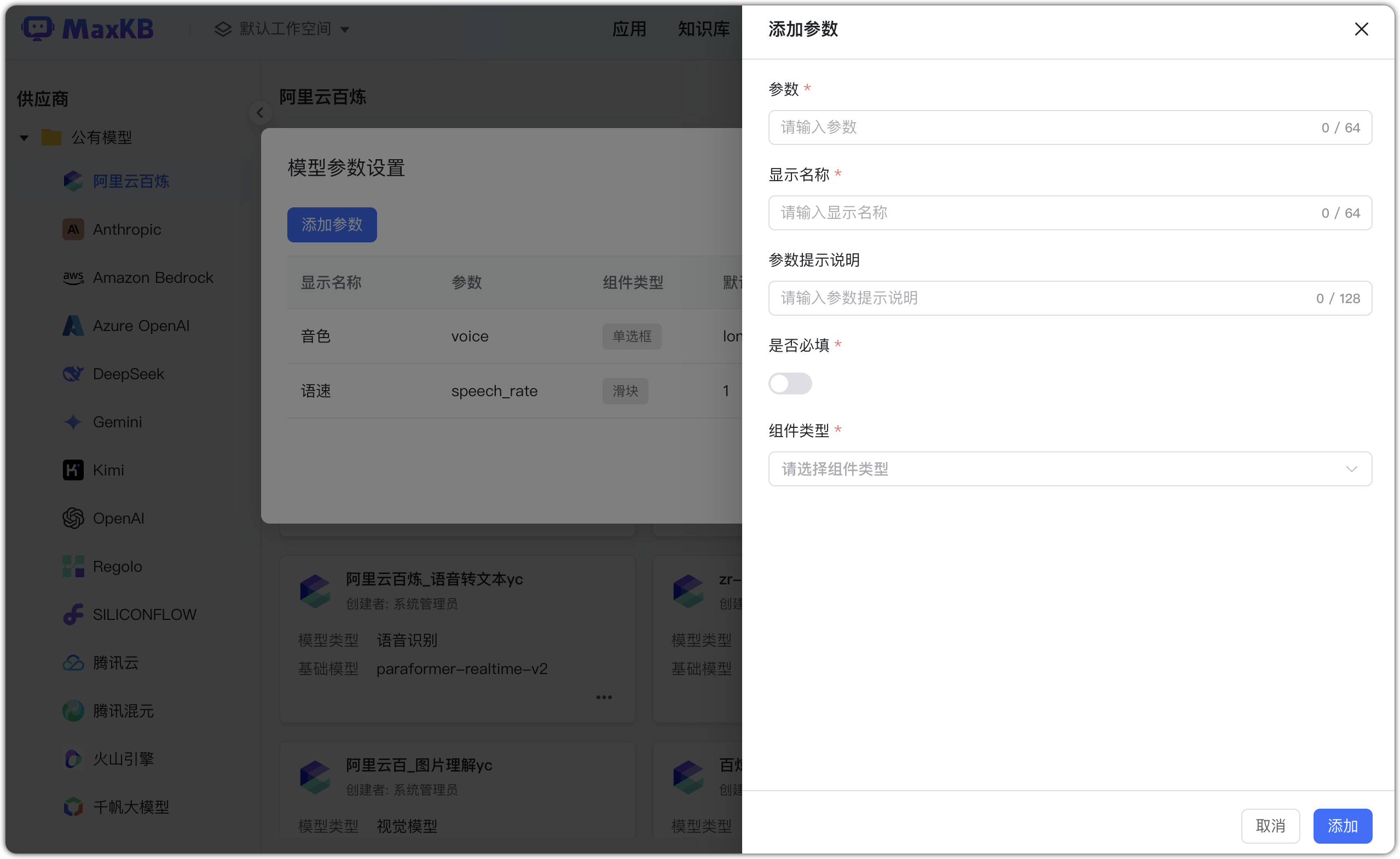Click the blue 添加参数 button in the dialog
This screenshot has width=1400, height=859.
pyautogui.click(x=332, y=225)
